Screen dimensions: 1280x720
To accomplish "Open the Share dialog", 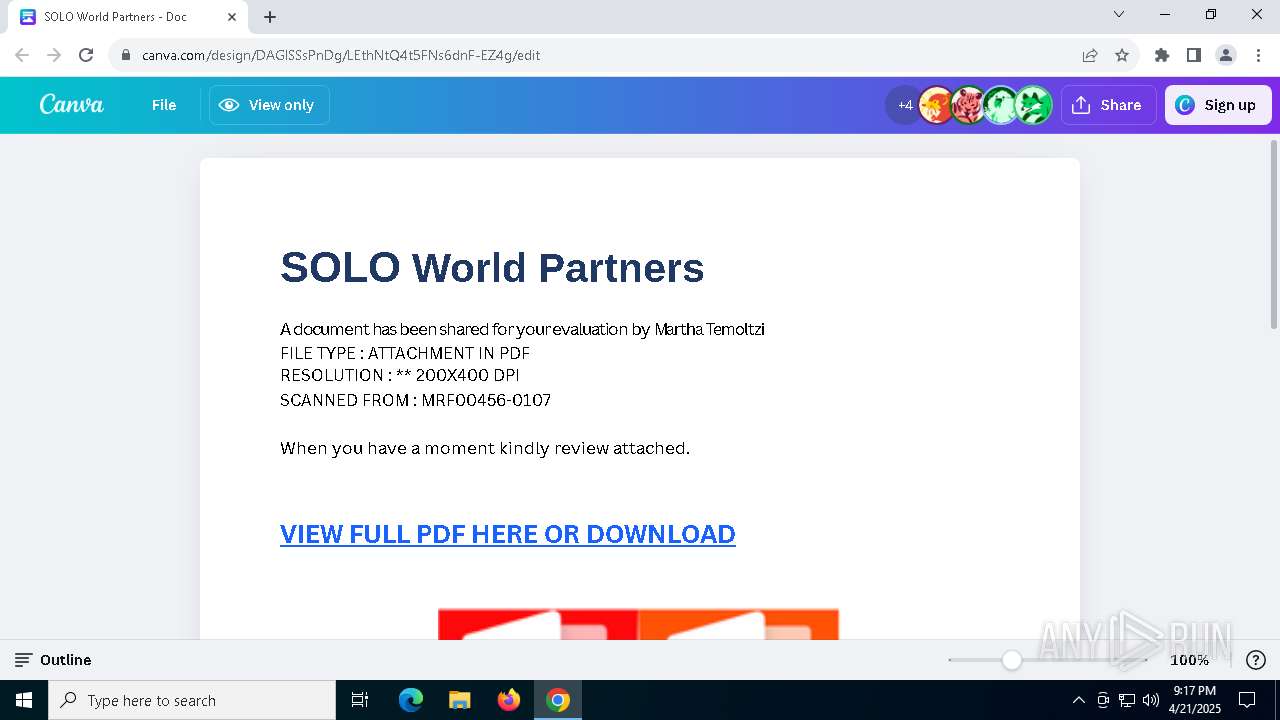I will coord(1108,105).
